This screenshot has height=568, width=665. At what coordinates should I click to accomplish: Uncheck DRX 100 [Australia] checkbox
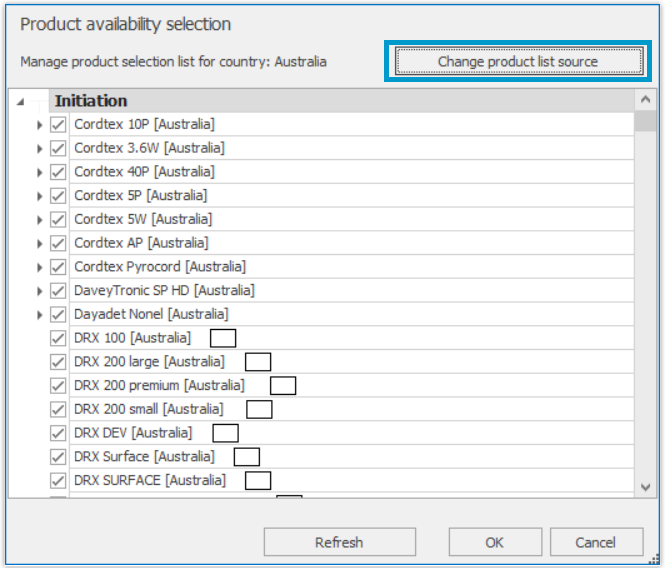[58, 339]
